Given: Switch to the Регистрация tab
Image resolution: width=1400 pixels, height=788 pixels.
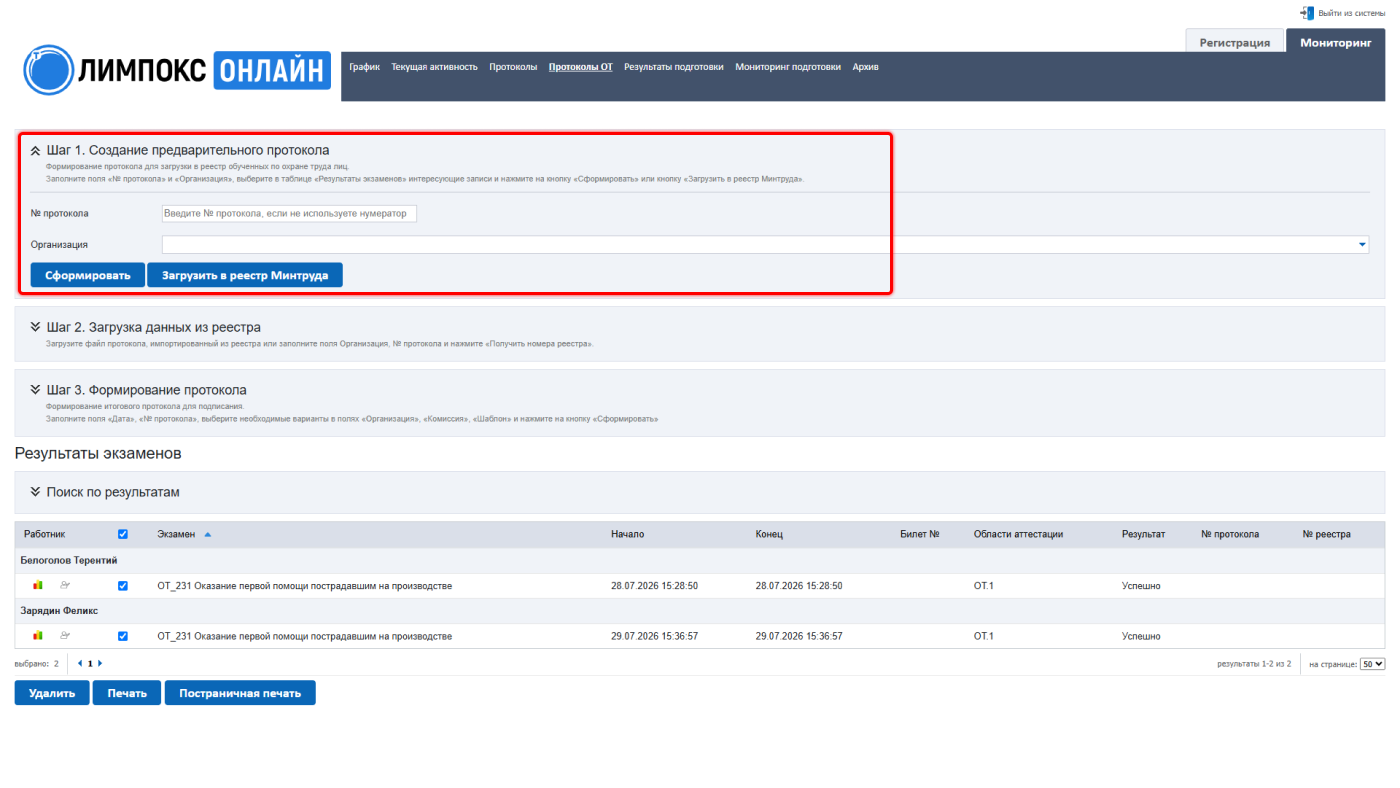Looking at the screenshot, I should coord(1235,42).
